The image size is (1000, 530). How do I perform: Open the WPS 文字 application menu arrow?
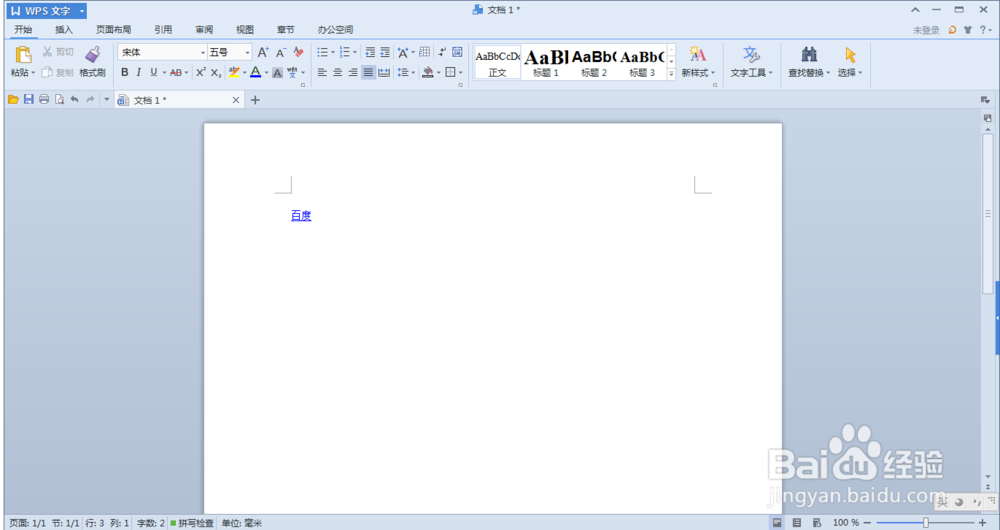pos(82,11)
